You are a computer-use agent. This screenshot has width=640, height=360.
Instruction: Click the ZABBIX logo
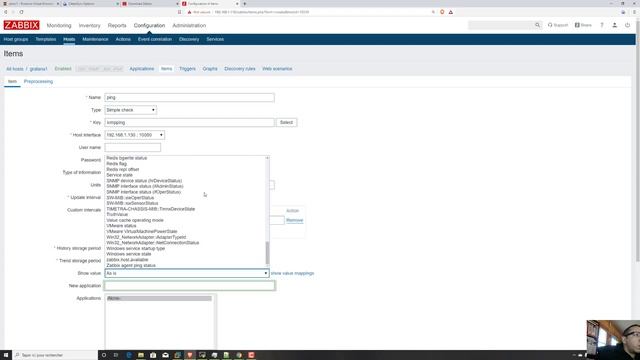(22, 25)
